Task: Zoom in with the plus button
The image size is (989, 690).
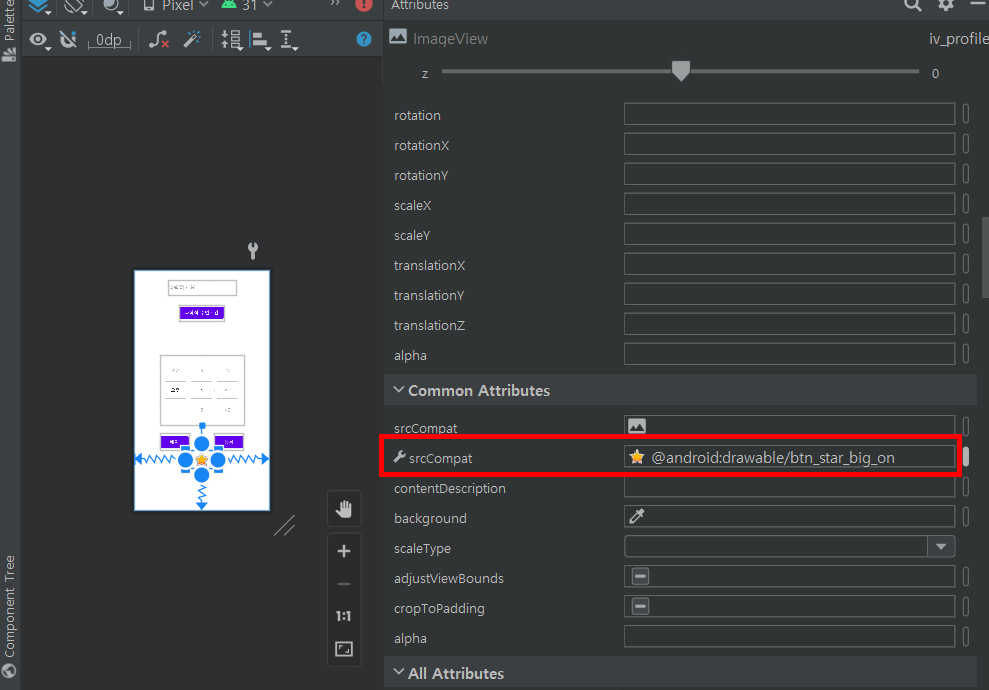Action: tap(344, 551)
